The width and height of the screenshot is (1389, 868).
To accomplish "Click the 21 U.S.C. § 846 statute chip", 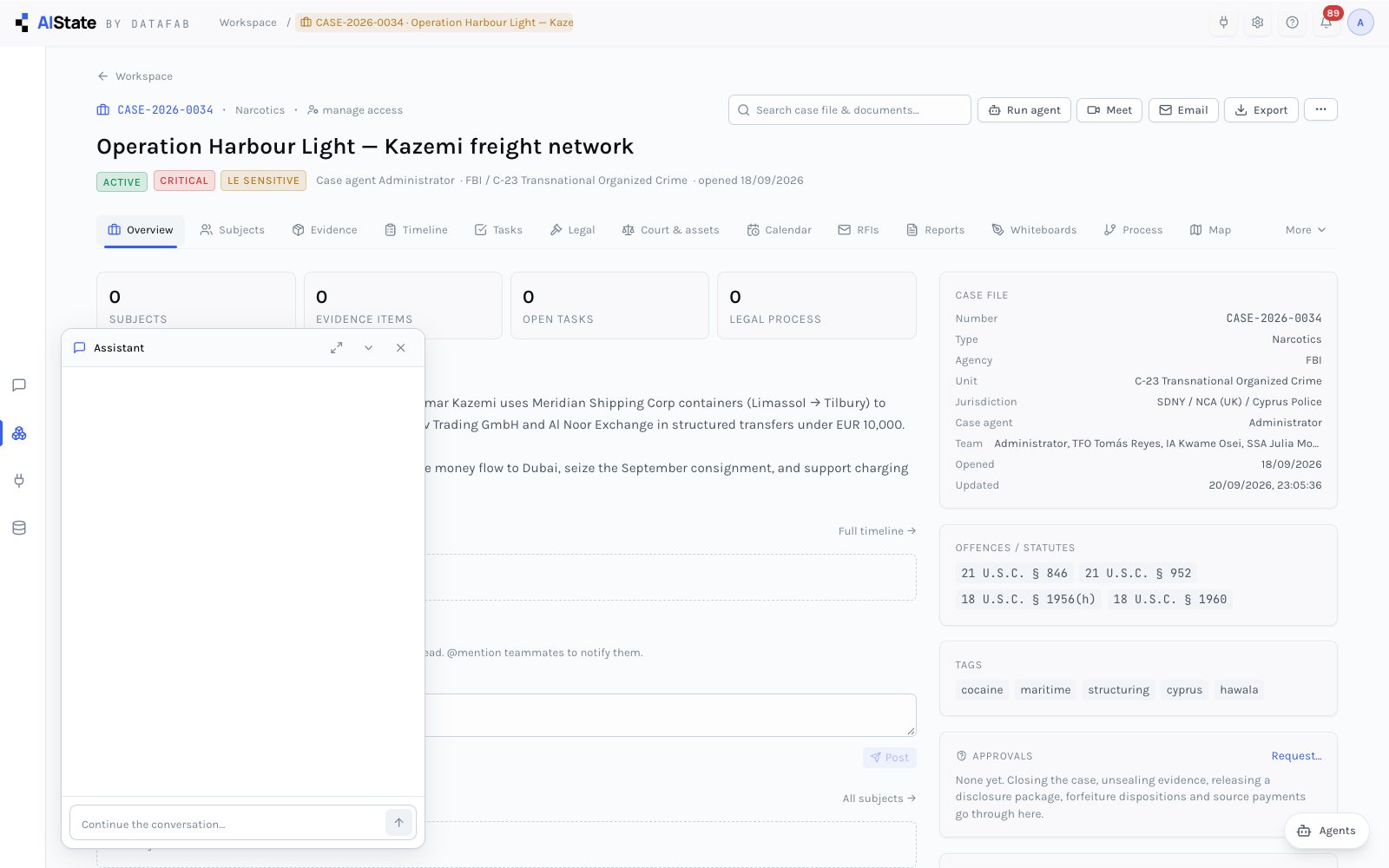I will pos(1014,574).
